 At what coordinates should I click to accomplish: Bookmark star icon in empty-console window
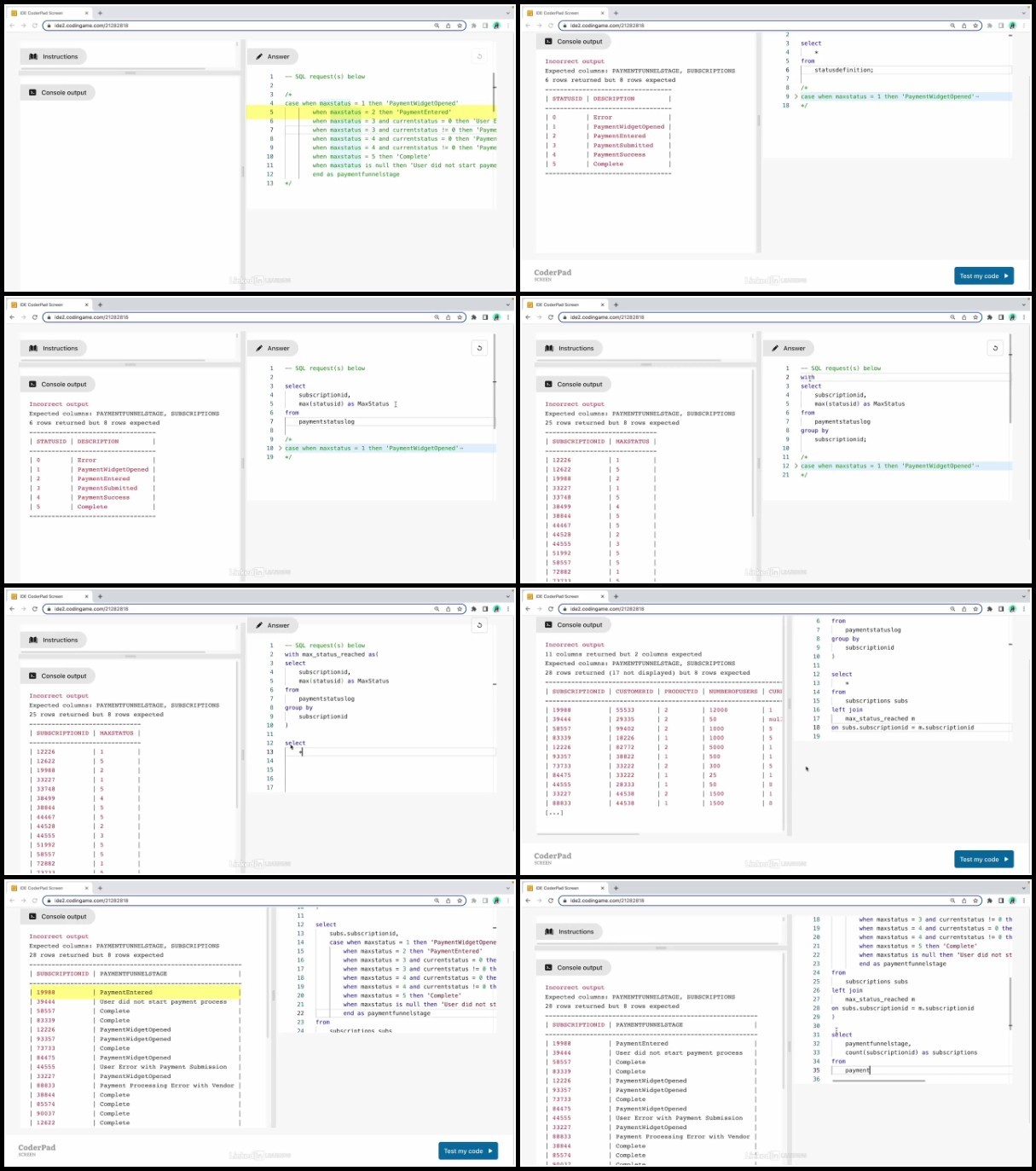460,26
